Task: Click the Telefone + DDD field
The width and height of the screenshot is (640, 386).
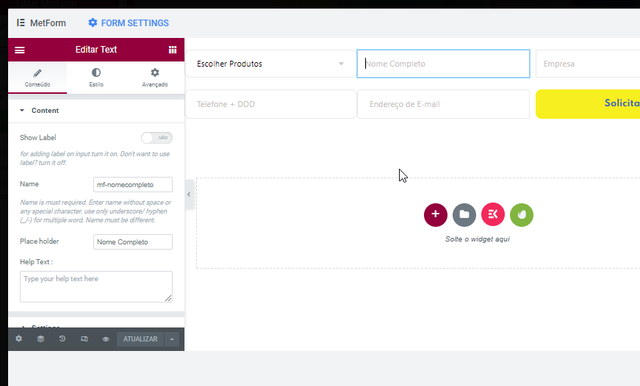Action: [270, 104]
